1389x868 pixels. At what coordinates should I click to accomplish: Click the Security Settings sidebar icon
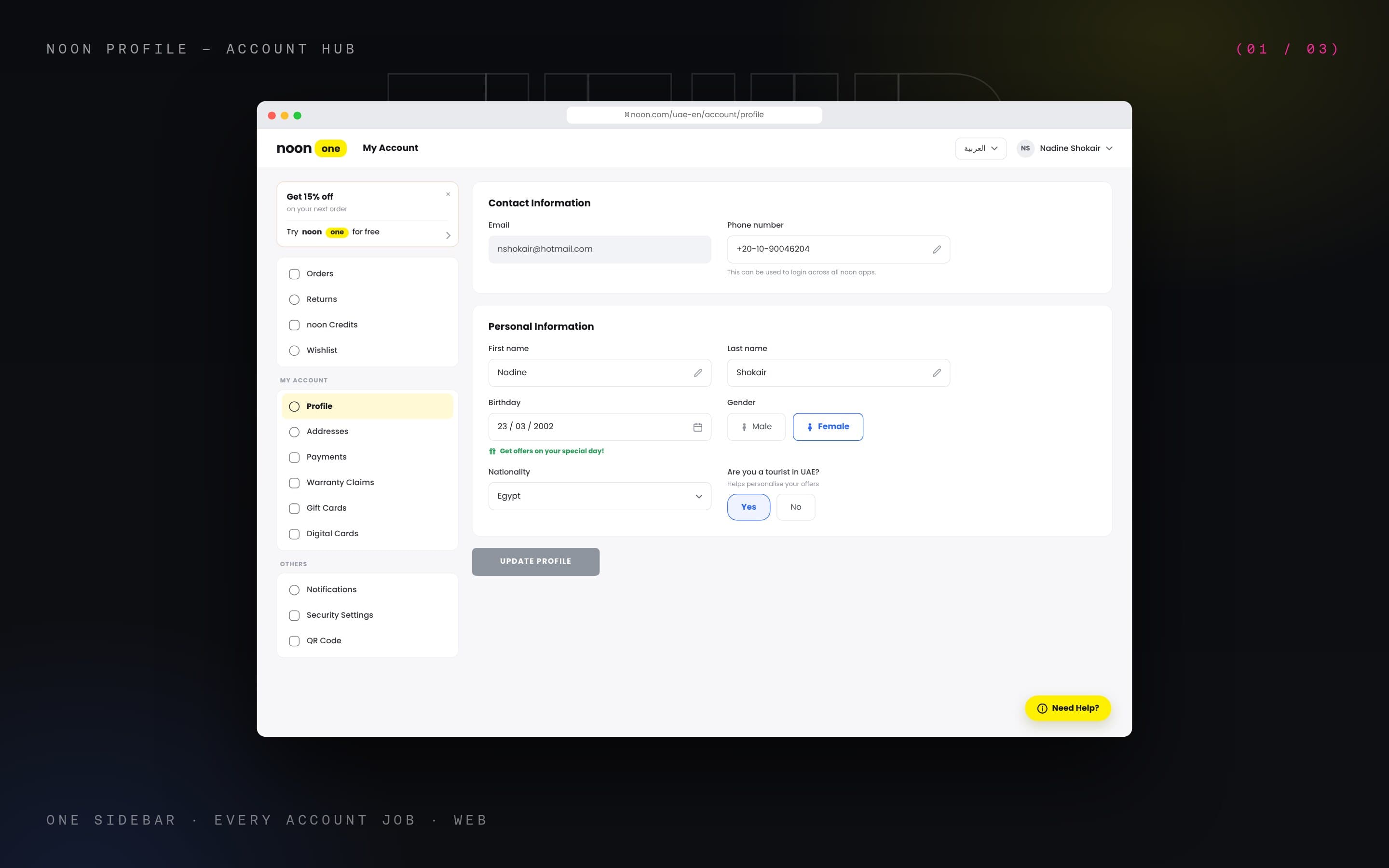pos(295,615)
